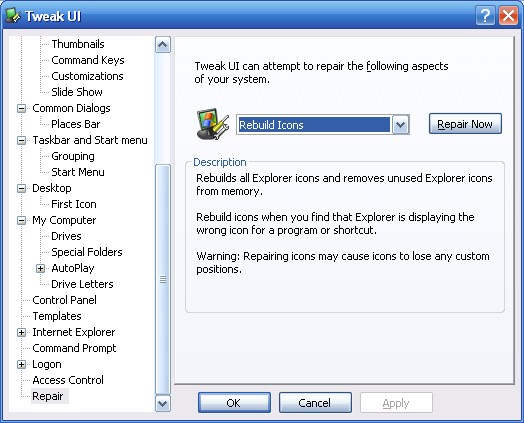This screenshot has width=524, height=423.
Task: Expand the AutoPlay tree node
Action: 40,268
